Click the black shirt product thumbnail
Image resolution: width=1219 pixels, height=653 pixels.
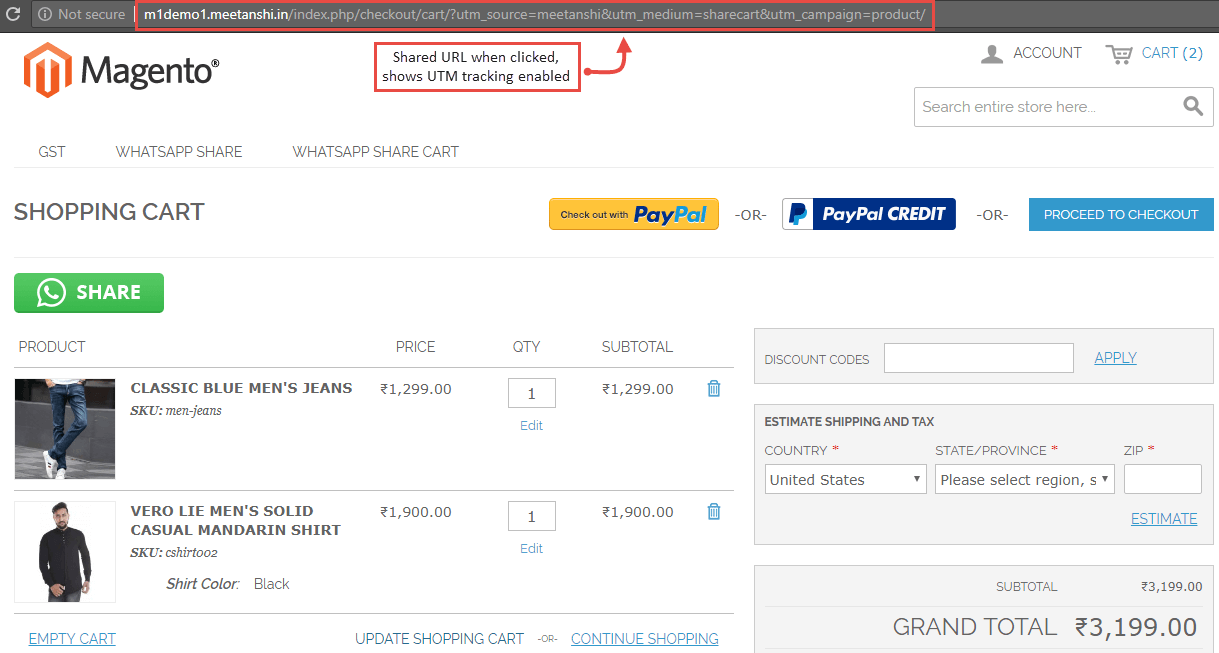point(65,553)
